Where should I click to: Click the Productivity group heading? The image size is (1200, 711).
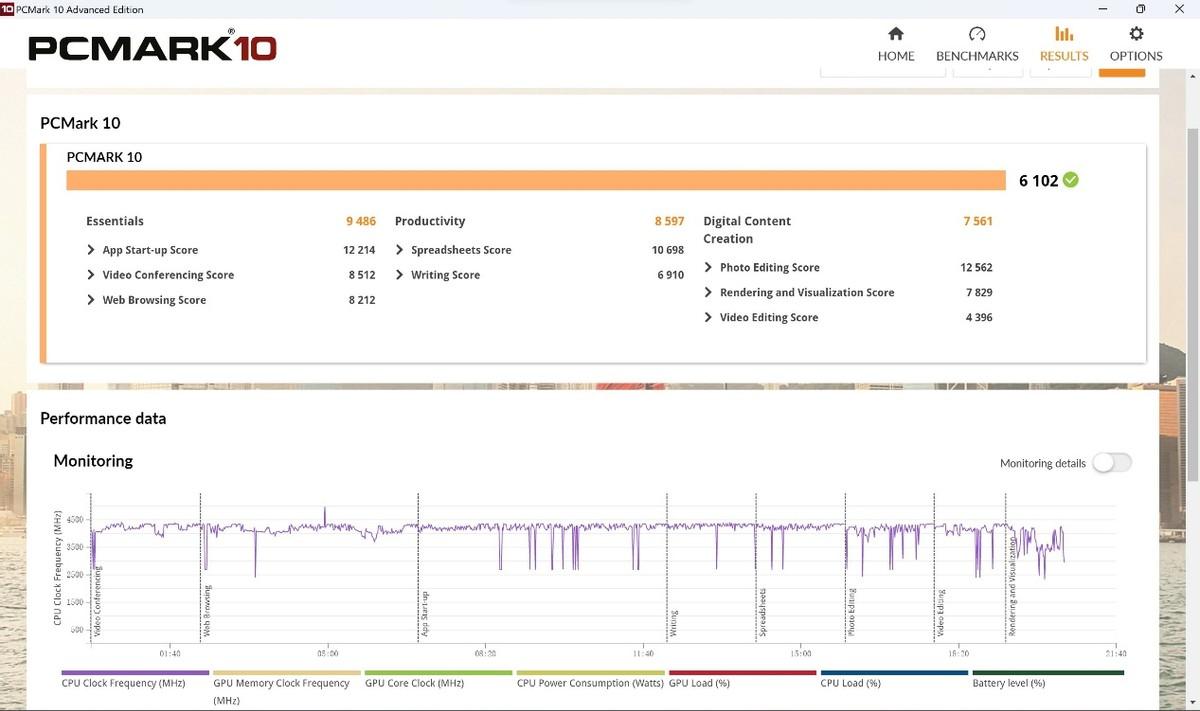tap(430, 221)
